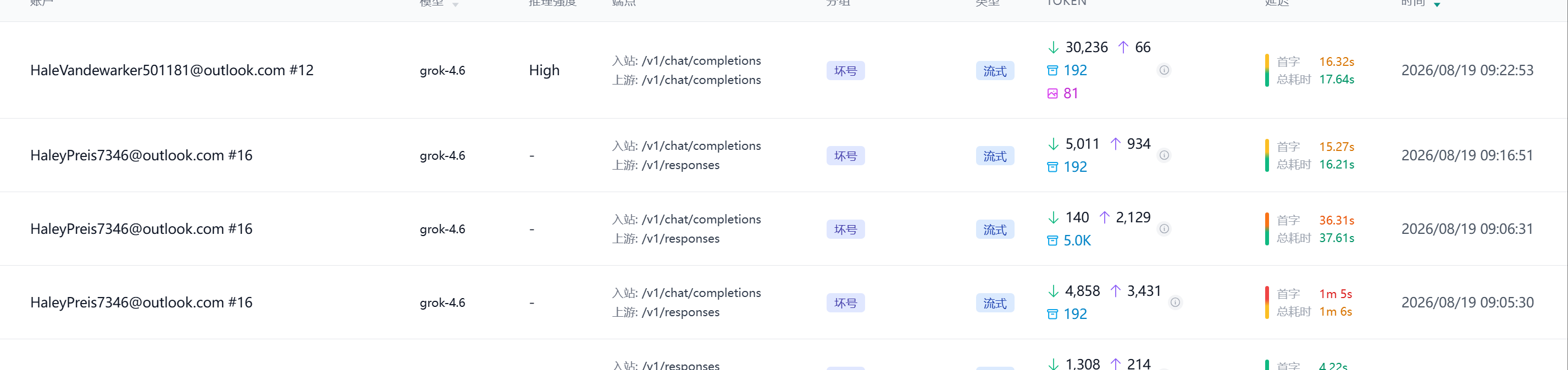This screenshot has width=1568, height=370.
Task: Click 坏号 tag in the 09:05:30 row
Action: pos(845,303)
